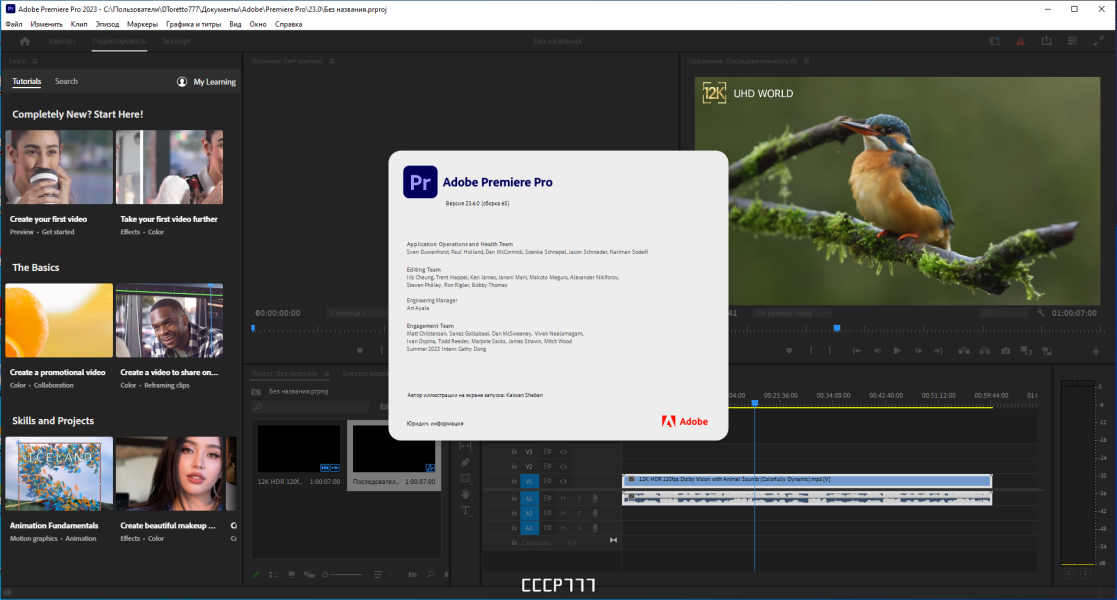Switch Project panel to list view
The image size is (1117, 600).
(x=274, y=574)
